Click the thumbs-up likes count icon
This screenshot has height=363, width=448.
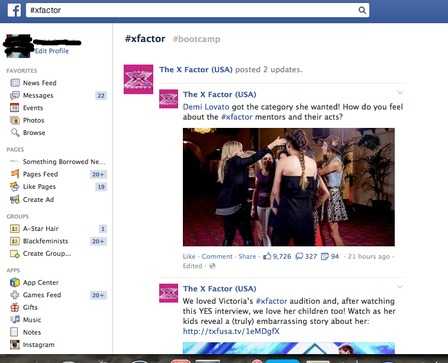(267, 256)
